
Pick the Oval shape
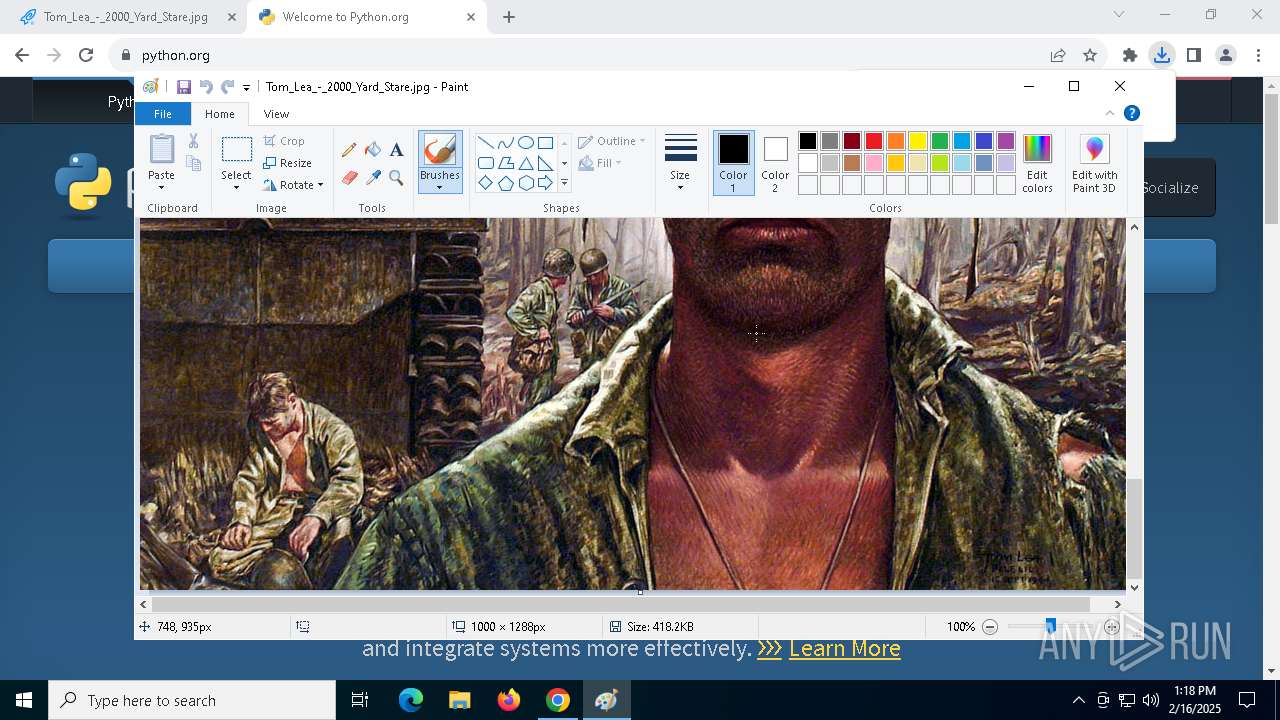pyautogui.click(x=525, y=142)
